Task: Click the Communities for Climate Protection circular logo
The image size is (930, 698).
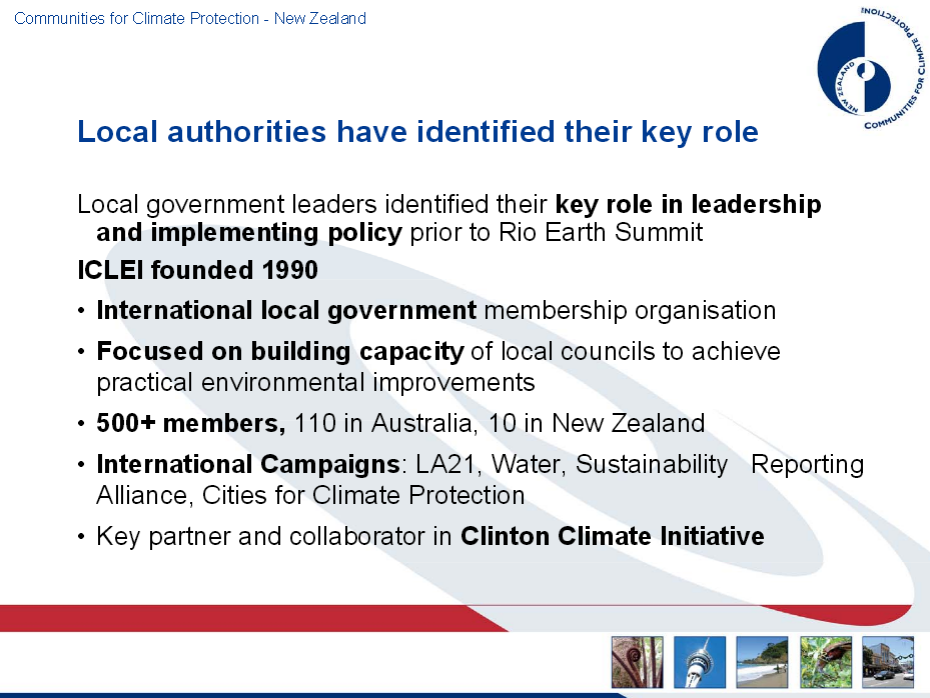Action: pyautogui.click(x=867, y=70)
